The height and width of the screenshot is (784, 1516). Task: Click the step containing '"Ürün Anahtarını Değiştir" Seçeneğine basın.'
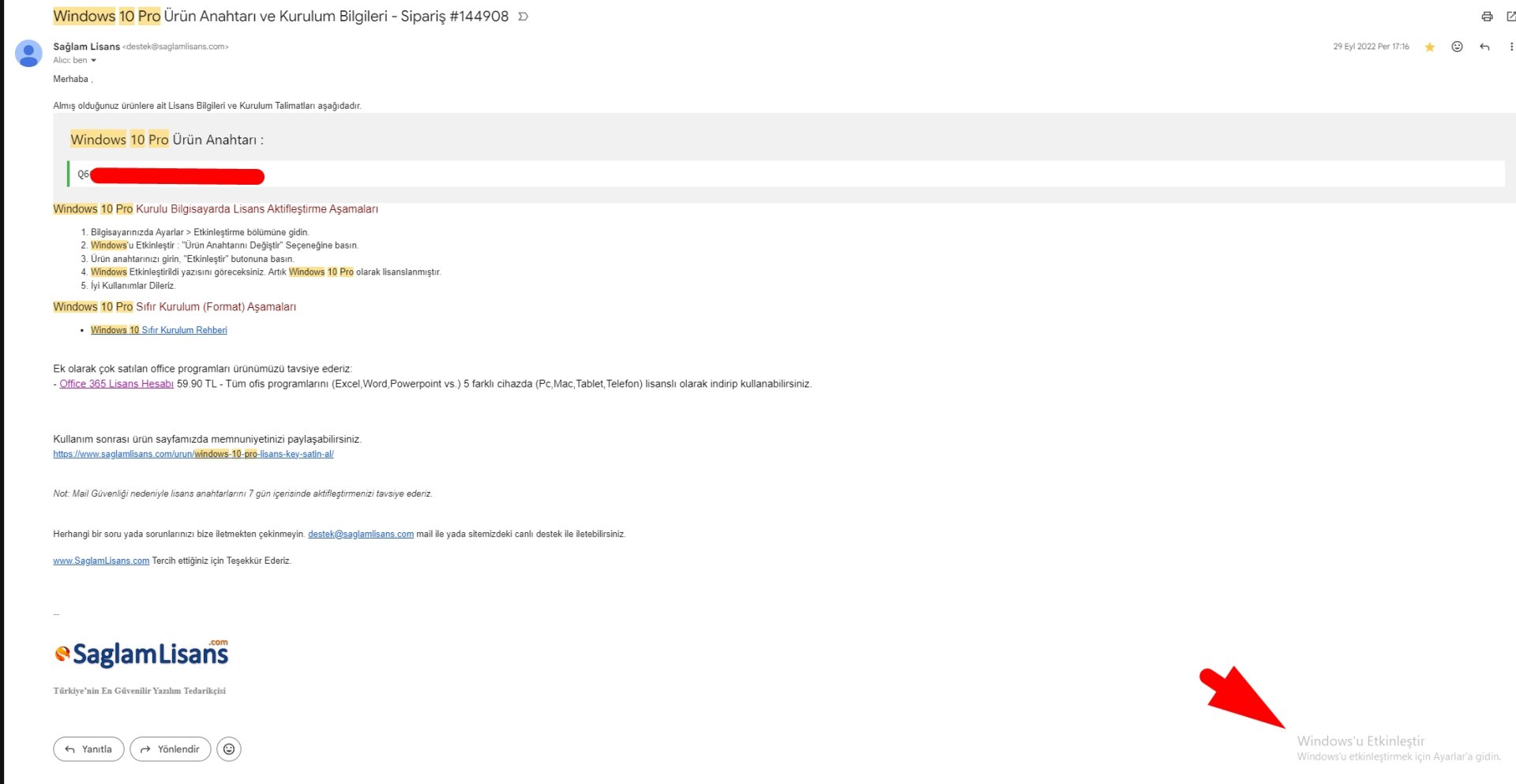pos(225,246)
